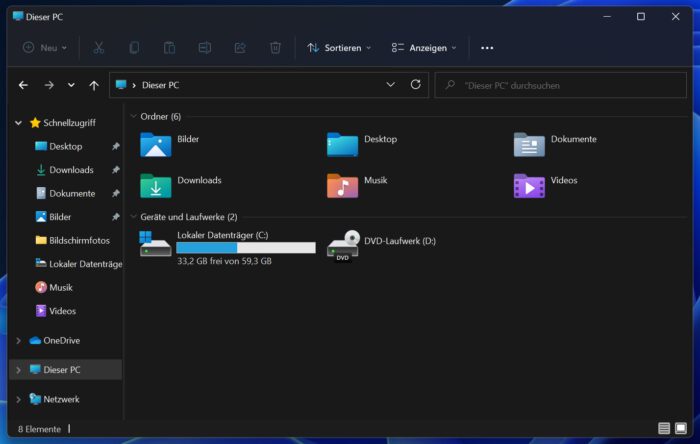Open the Sortieren dropdown
700x444 pixels.
point(339,48)
